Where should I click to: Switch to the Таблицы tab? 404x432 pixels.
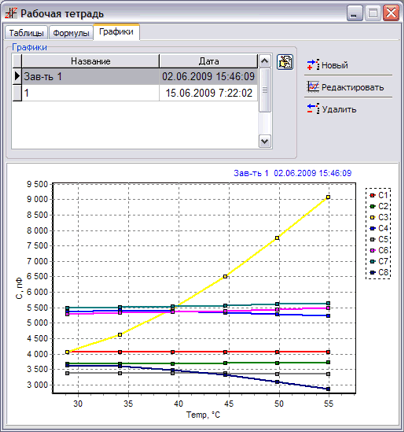(26, 33)
